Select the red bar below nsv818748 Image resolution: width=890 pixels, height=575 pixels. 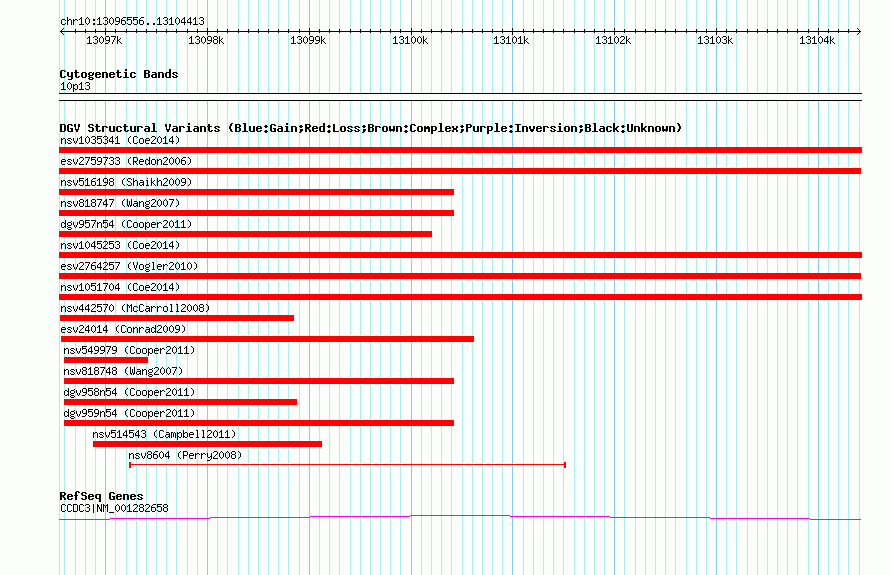(259, 381)
